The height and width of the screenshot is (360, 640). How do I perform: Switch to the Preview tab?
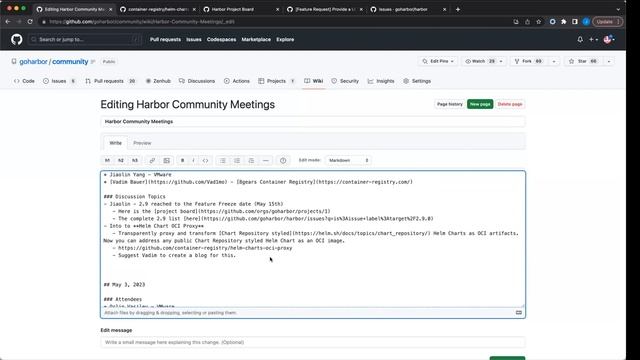(x=142, y=143)
